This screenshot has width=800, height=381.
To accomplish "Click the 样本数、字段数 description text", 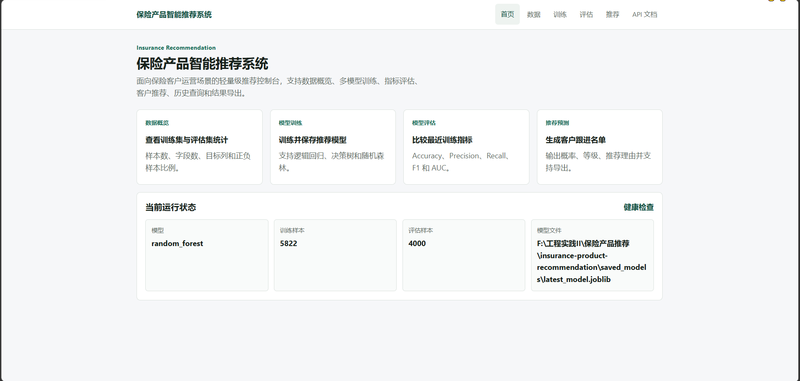I will [x=198, y=162].
